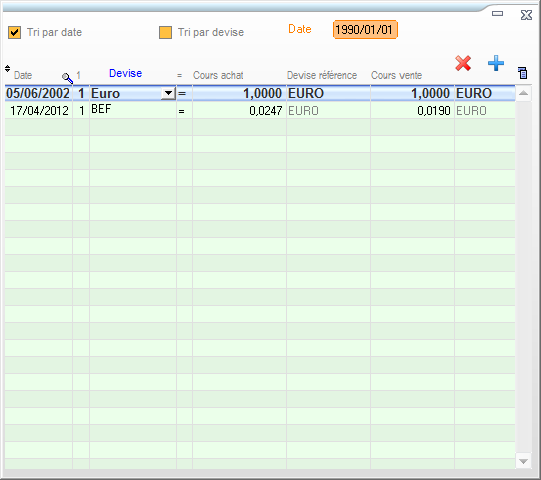The height and width of the screenshot is (480, 541).
Task: Click the 0,0190 sale rate cell
Action: coord(412,110)
